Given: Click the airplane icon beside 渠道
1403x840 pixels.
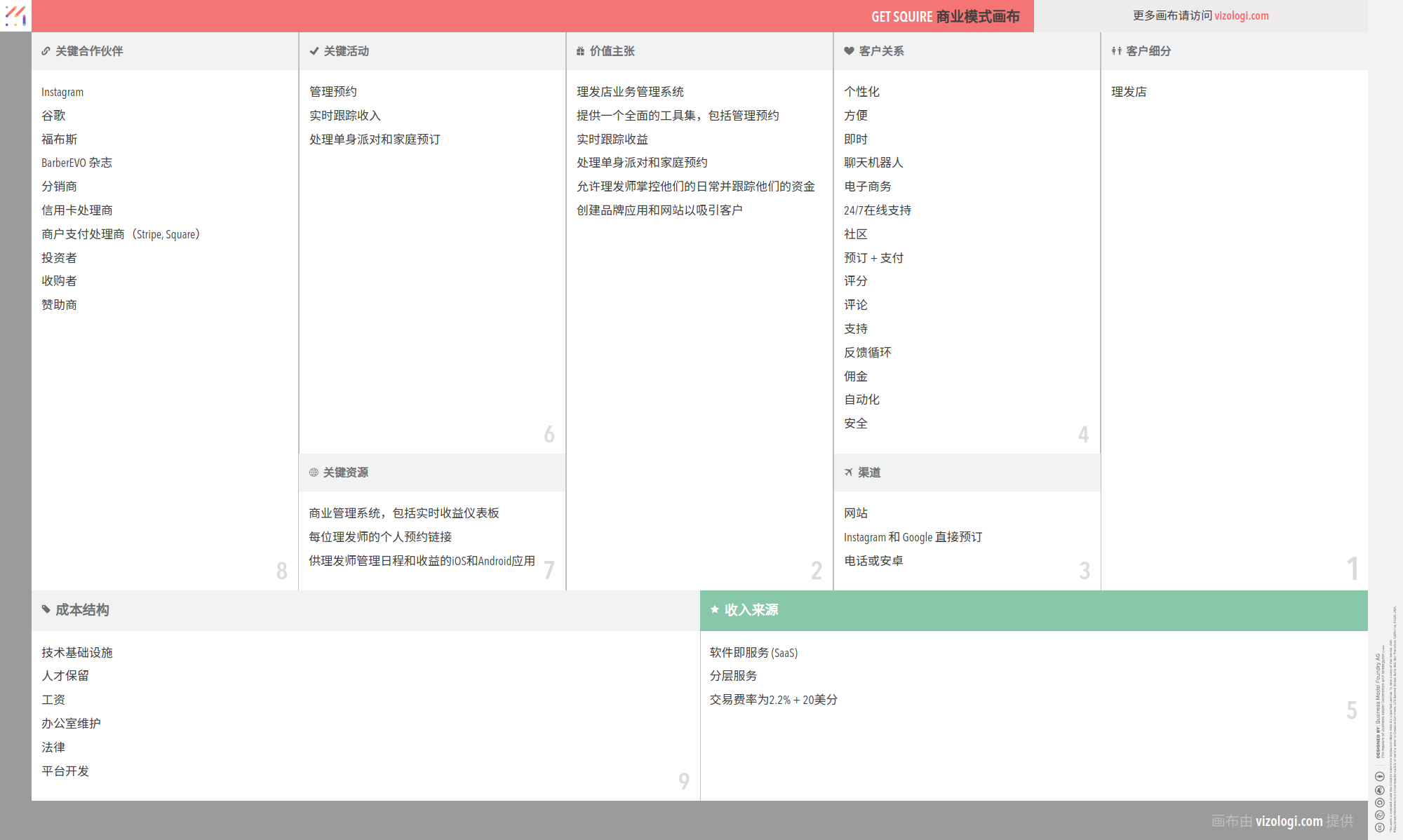Looking at the screenshot, I should pyautogui.click(x=848, y=473).
